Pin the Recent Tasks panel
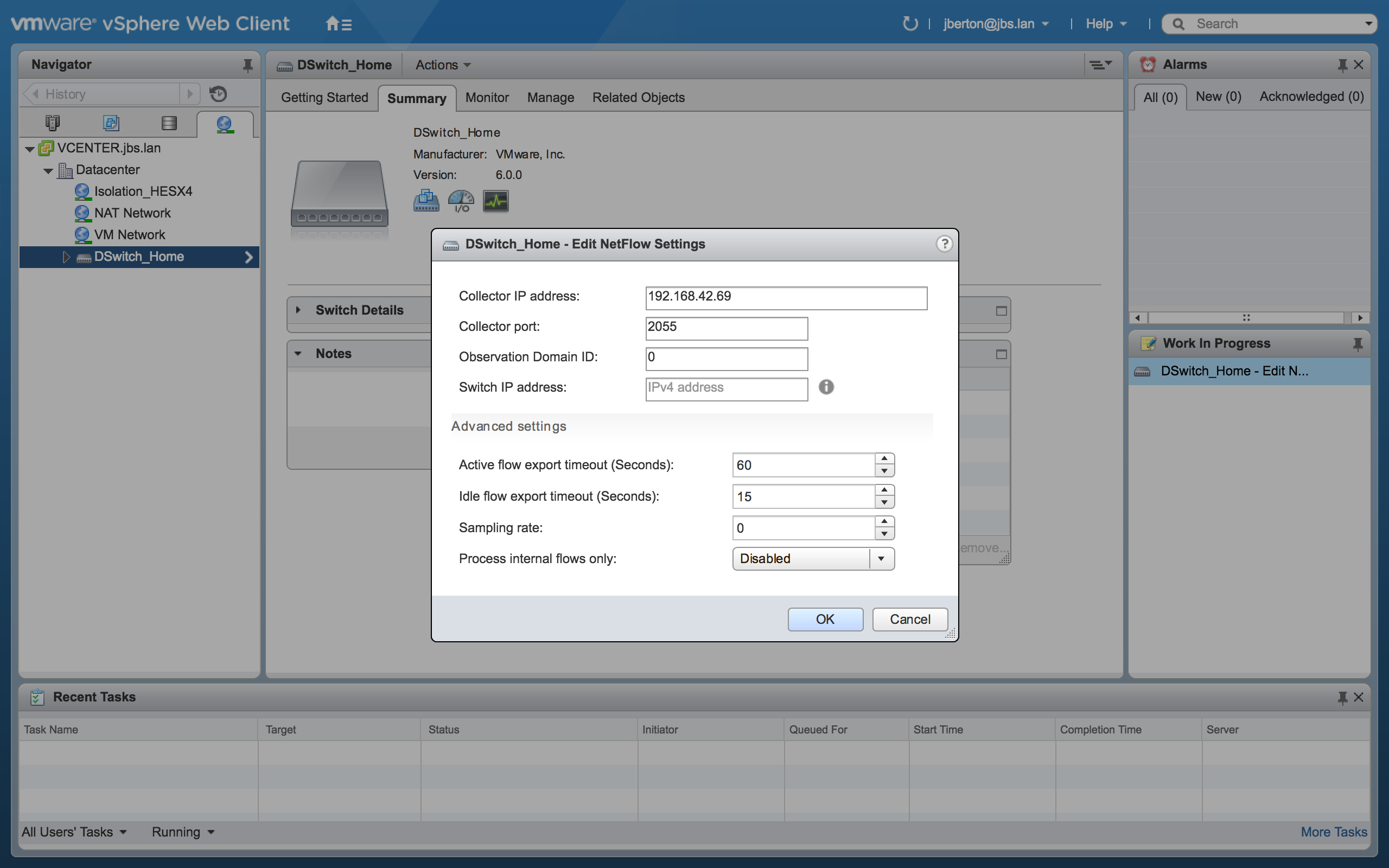The height and width of the screenshot is (868, 1389). (1342, 698)
